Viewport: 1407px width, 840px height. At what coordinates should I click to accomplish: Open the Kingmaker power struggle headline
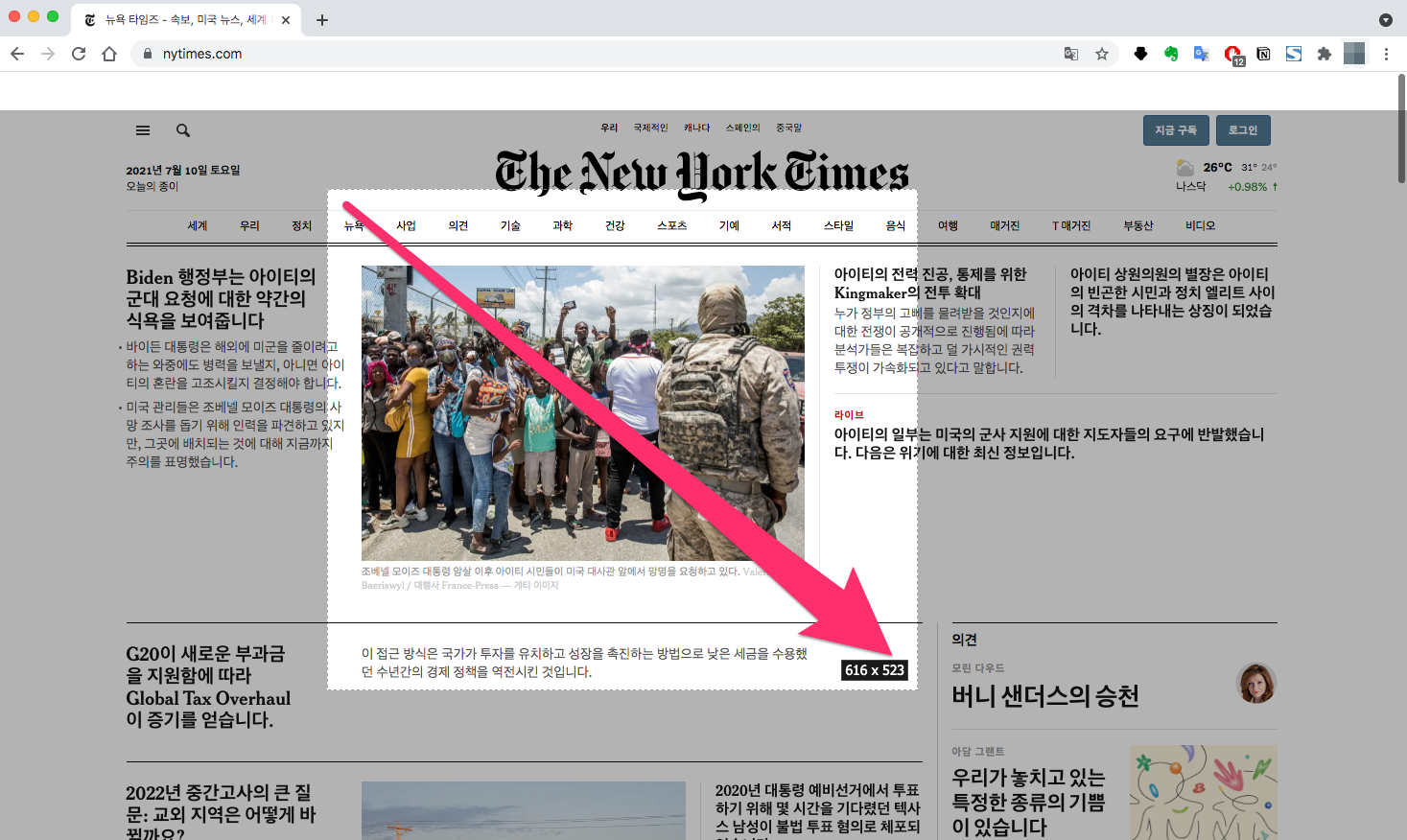click(930, 283)
